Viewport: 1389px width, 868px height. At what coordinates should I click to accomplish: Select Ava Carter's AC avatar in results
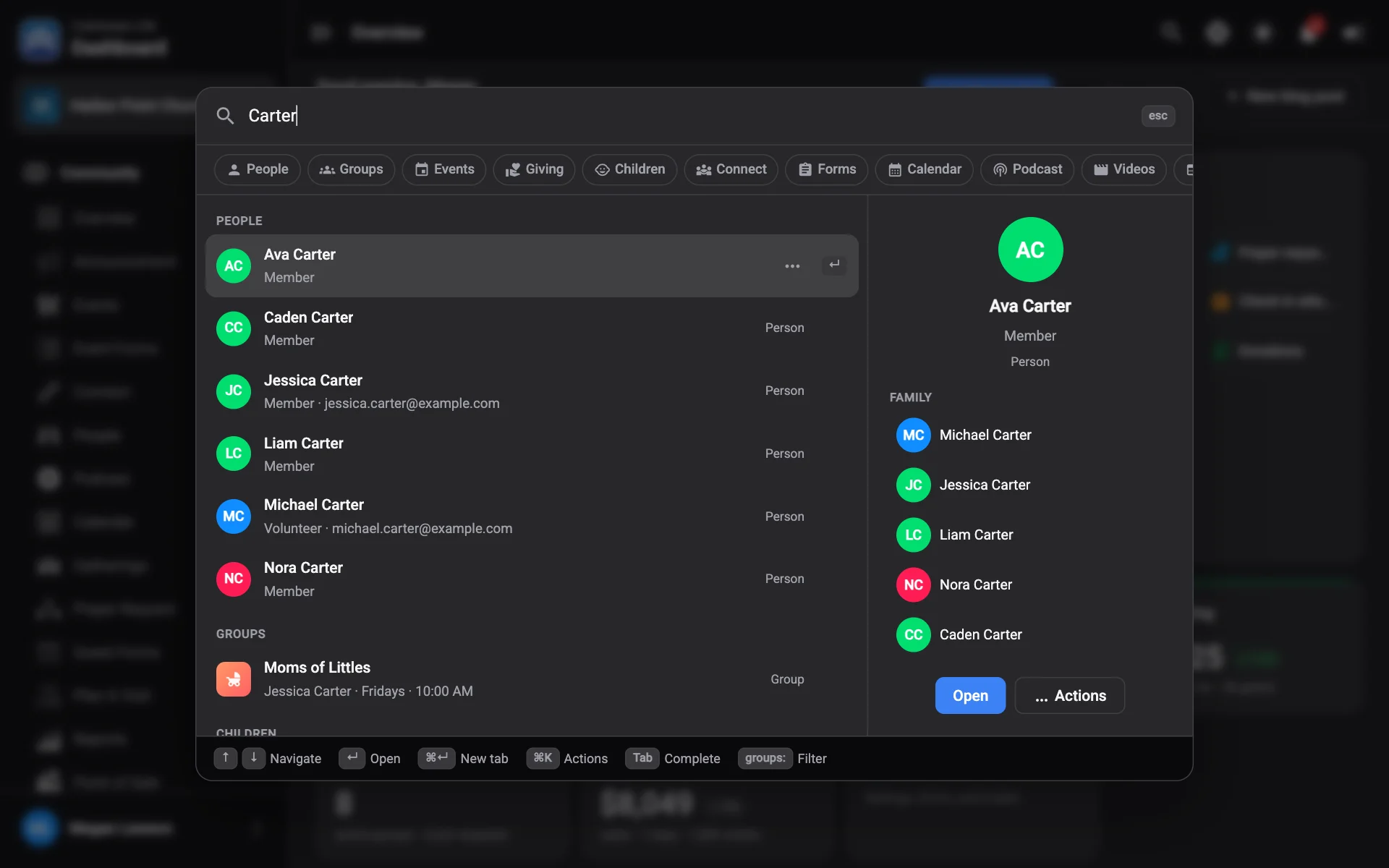[234, 265]
